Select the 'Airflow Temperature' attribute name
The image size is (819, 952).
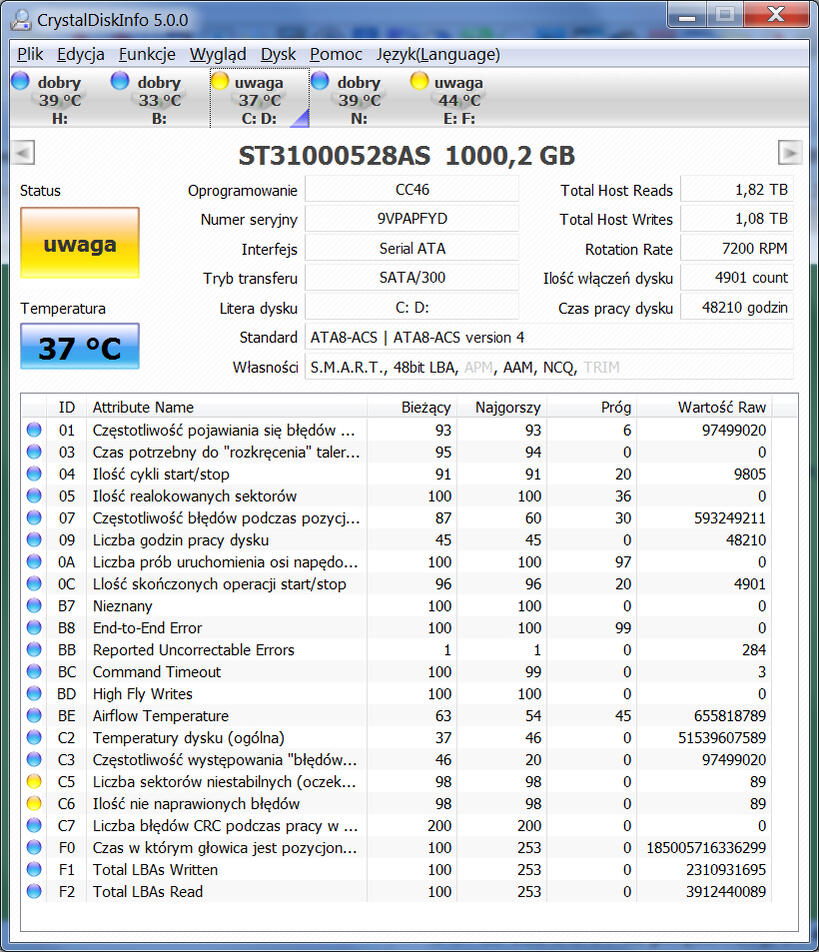160,716
